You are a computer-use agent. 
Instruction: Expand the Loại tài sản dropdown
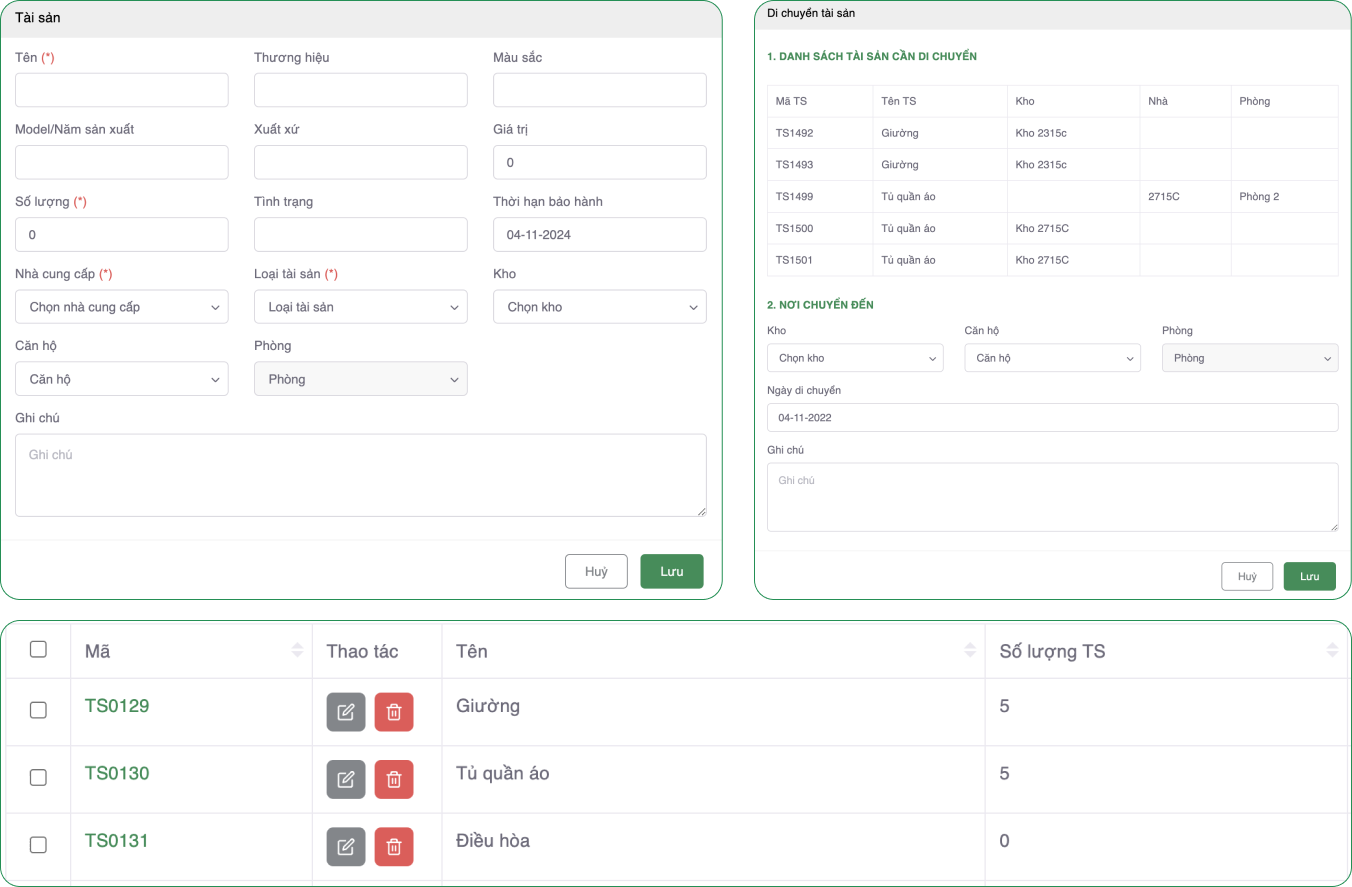tap(360, 307)
